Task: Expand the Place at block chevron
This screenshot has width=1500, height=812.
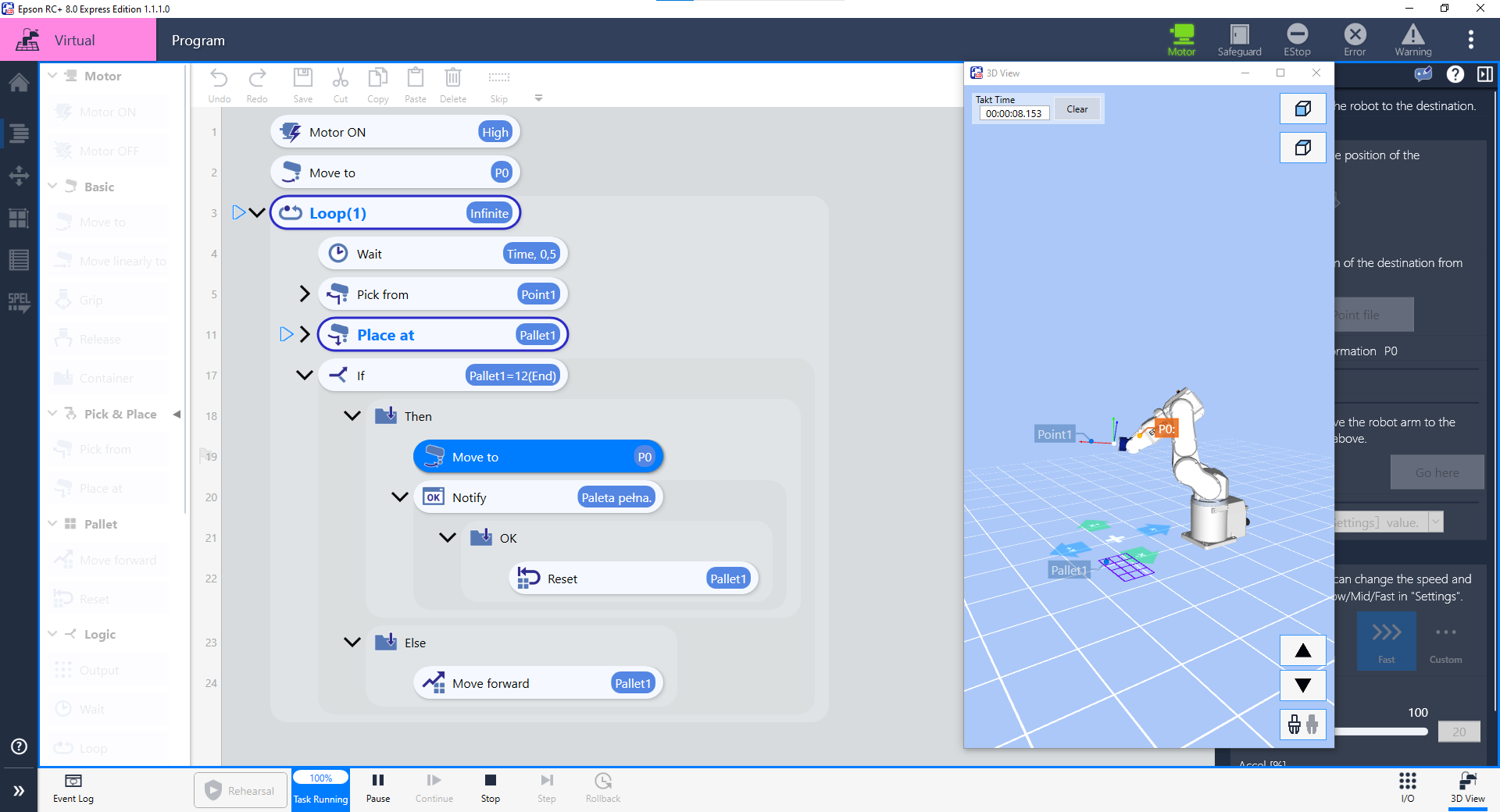Action: pos(305,334)
